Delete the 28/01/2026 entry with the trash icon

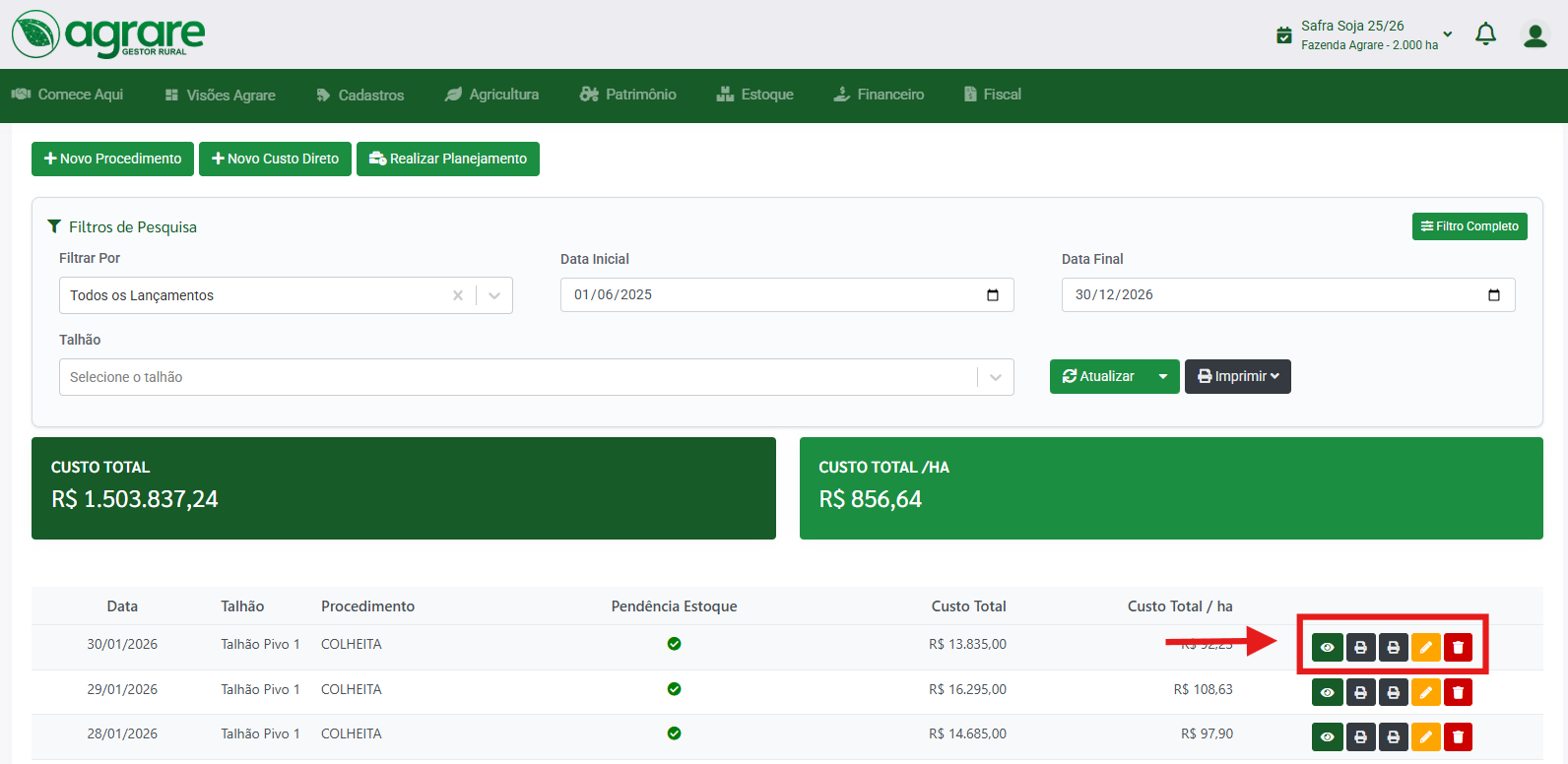[x=1458, y=736]
